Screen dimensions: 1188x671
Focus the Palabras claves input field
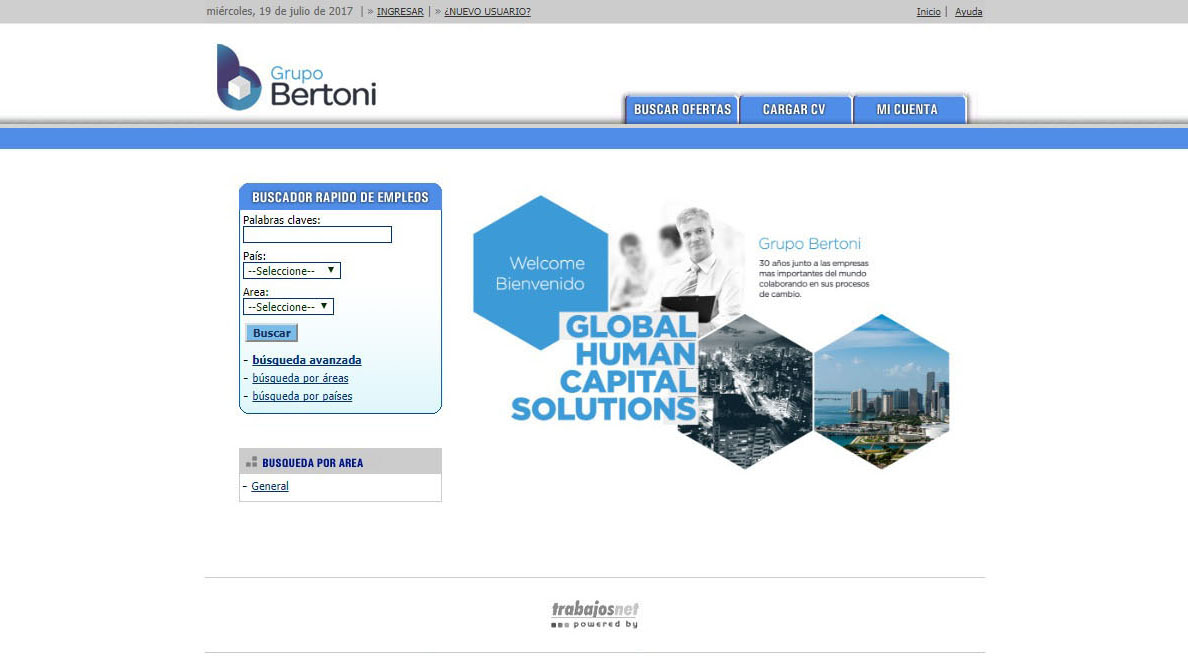[x=317, y=235]
